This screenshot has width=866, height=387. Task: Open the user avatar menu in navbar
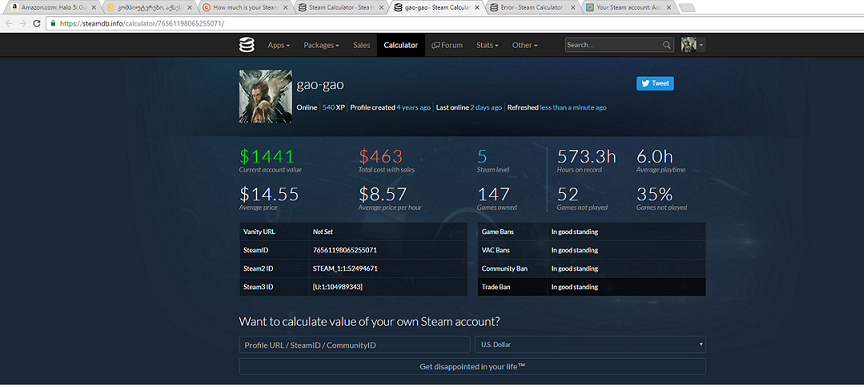tap(693, 45)
